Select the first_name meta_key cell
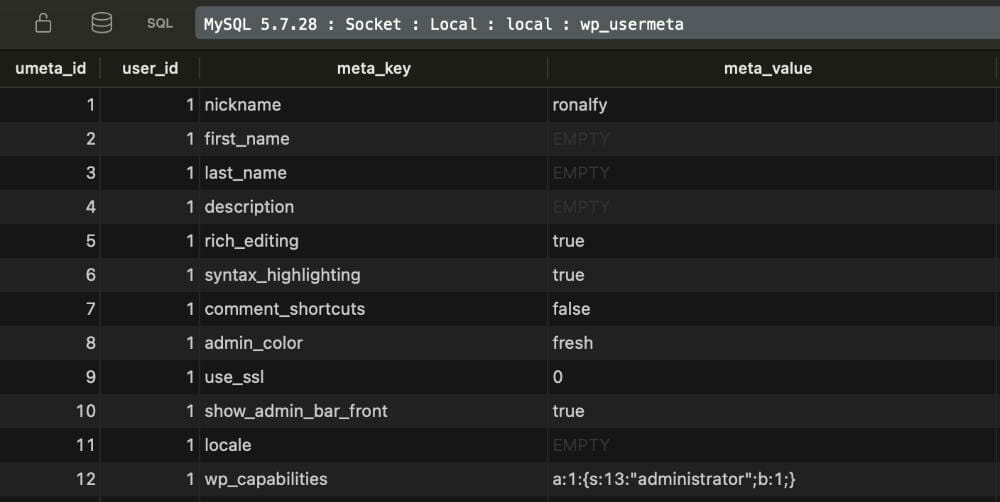Screen dimensions: 1000x502 pyautogui.click(x=374, y=138)
